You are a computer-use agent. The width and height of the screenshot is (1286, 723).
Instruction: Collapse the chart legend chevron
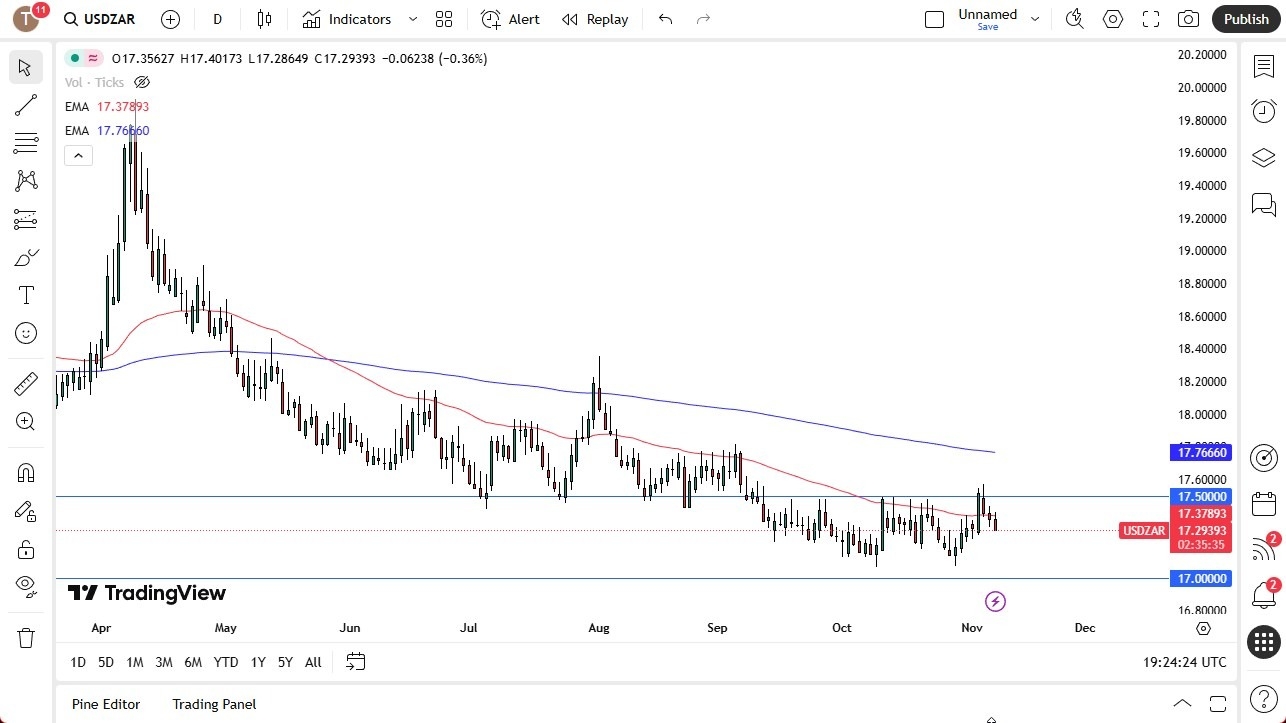pos(78,155)
